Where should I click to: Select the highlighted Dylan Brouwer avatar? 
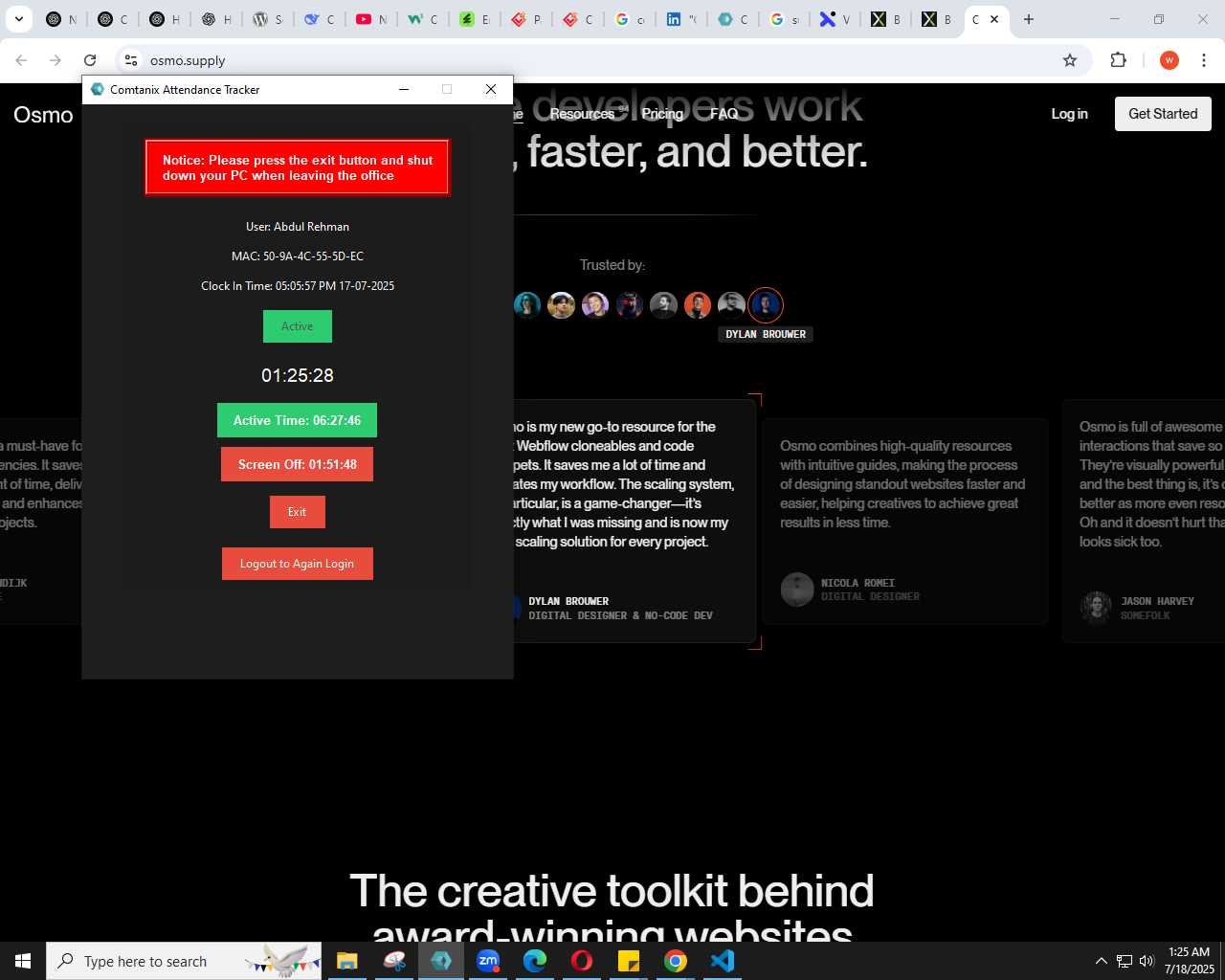pyautogui.click(x=766, y=305)
